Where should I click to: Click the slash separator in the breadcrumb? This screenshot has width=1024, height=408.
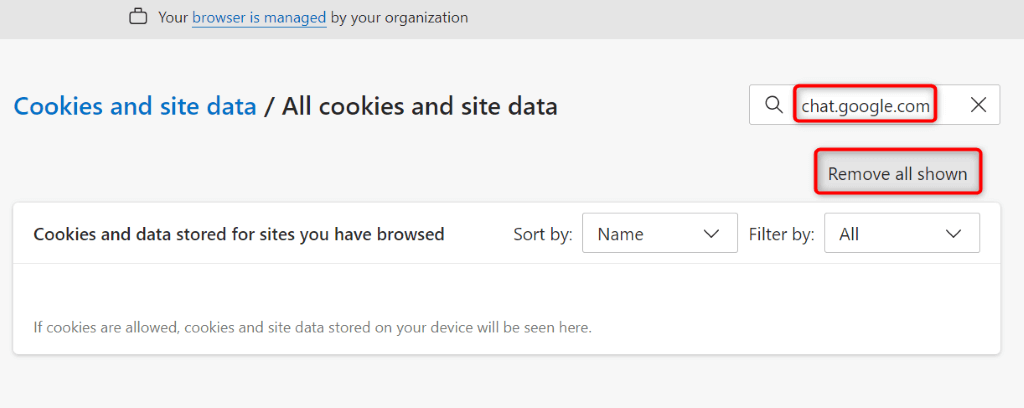(269, 106)
